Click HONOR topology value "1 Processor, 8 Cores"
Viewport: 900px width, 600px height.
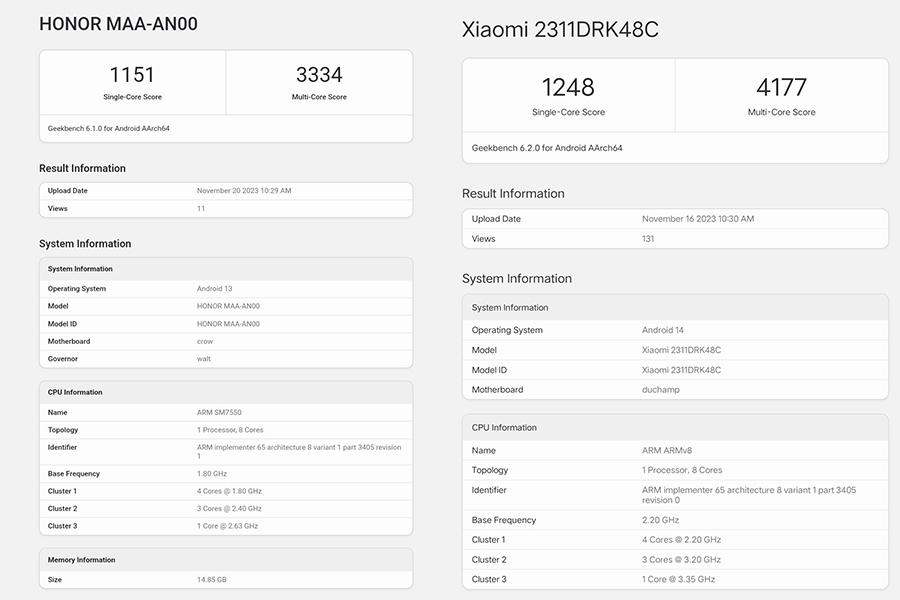coord(230,430)
